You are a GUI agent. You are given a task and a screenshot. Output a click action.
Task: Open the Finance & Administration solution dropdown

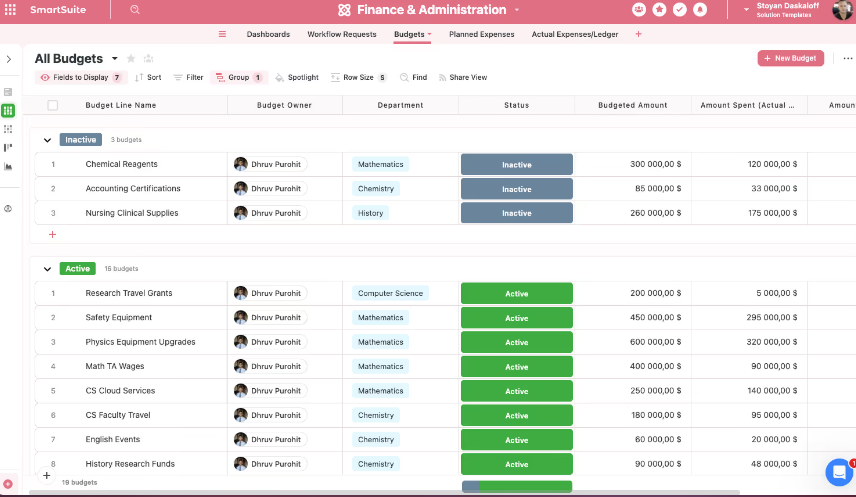pyautogui.click(x=517, y=10)
